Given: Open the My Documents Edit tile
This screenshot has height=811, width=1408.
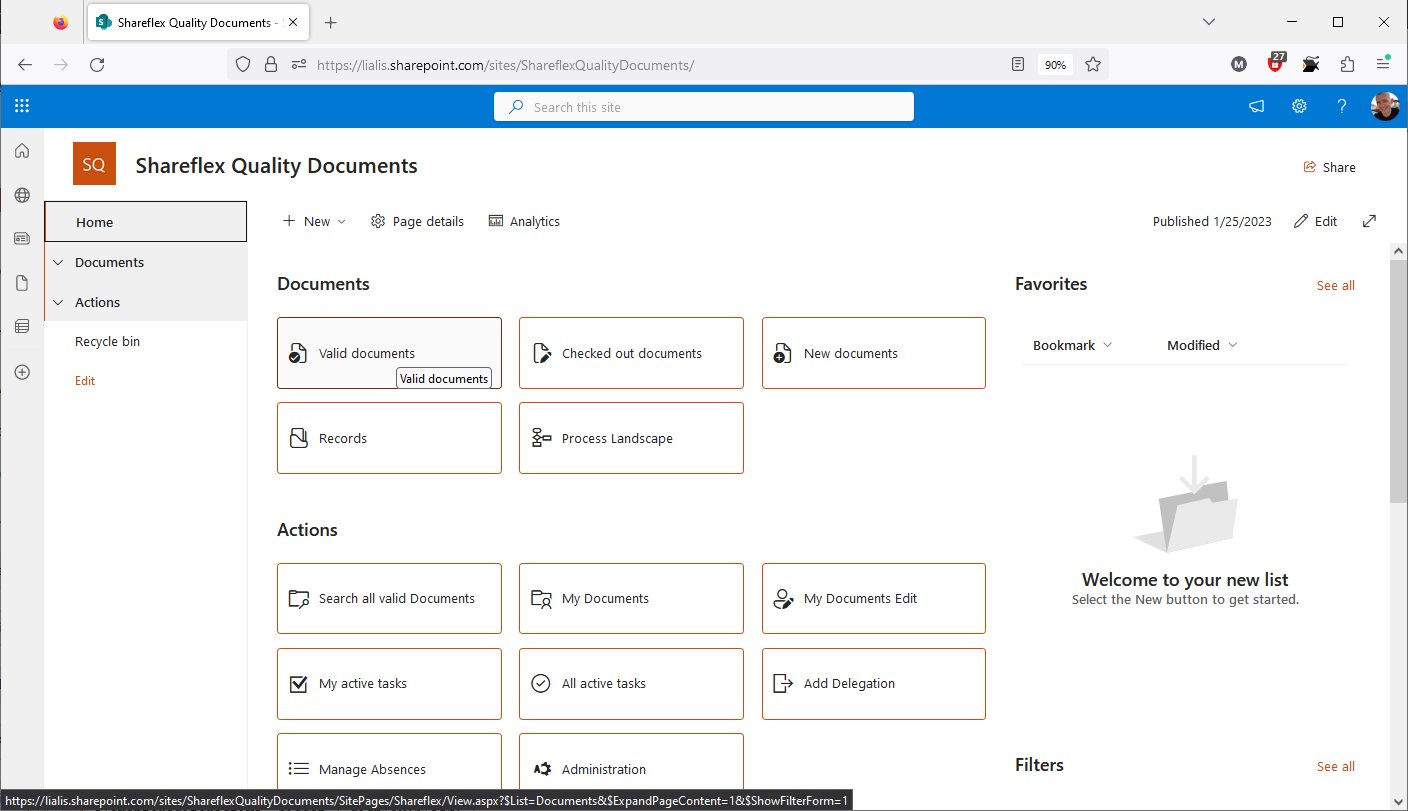Looking at the screenshot, I should point(874,598).
